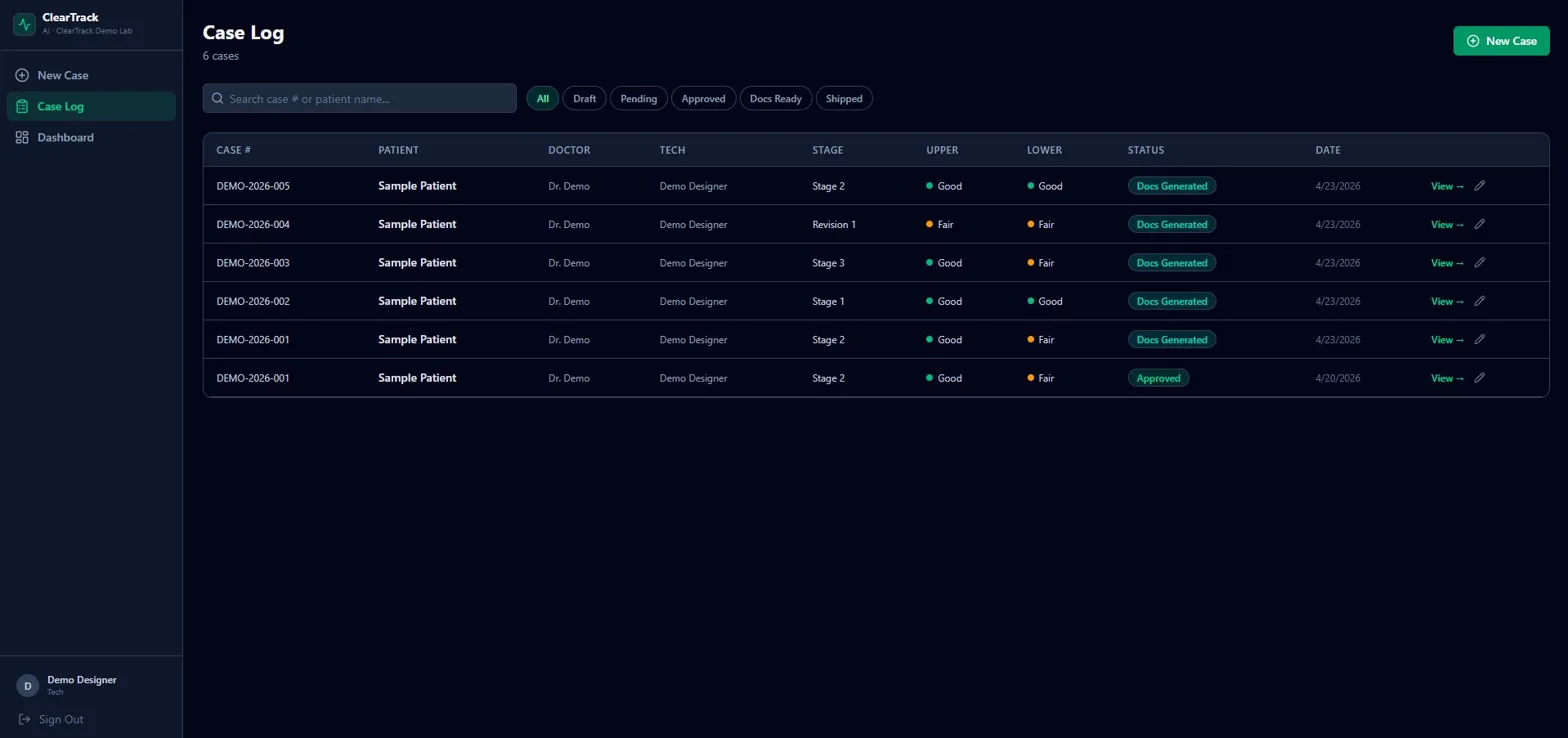Click Docs Generated badge for DEMO-2026-002
This screenshot has width=1568, height=738.
click(x=1172, y=301)
